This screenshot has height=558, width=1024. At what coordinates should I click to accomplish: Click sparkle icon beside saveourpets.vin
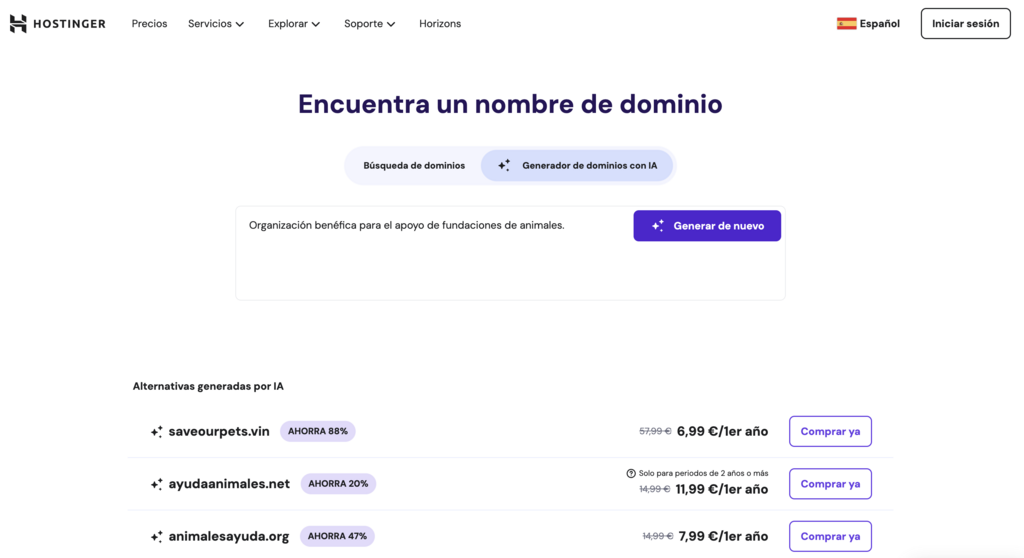[x=156, y=432]
